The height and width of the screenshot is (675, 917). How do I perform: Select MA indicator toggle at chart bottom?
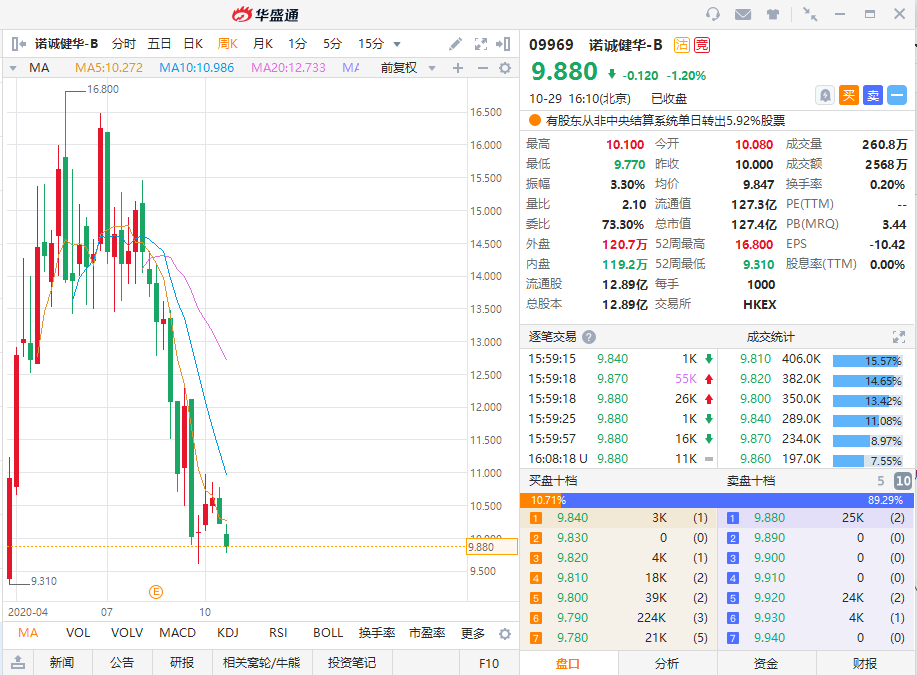[27, 633]
